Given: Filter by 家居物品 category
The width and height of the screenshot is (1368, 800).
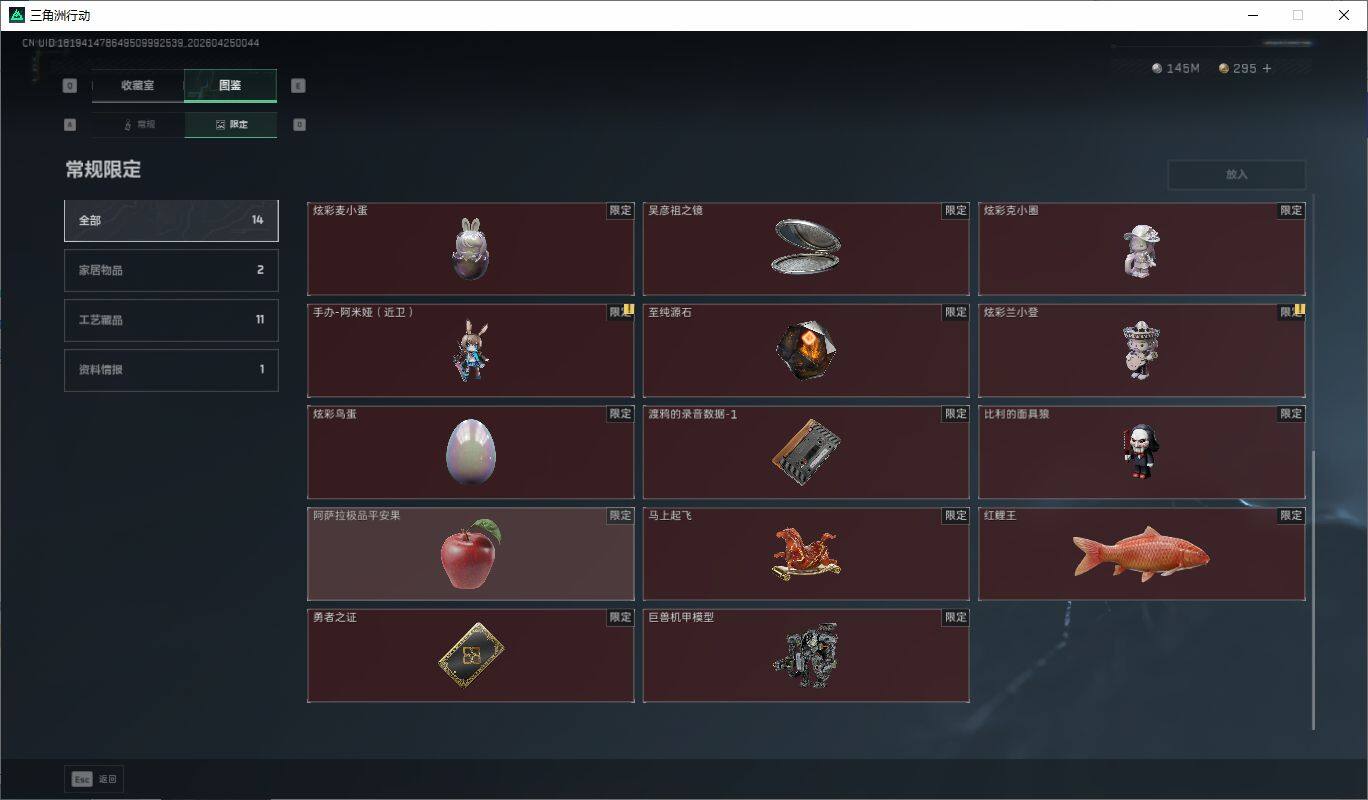Looking at the screenshot, I should [171, 270].
